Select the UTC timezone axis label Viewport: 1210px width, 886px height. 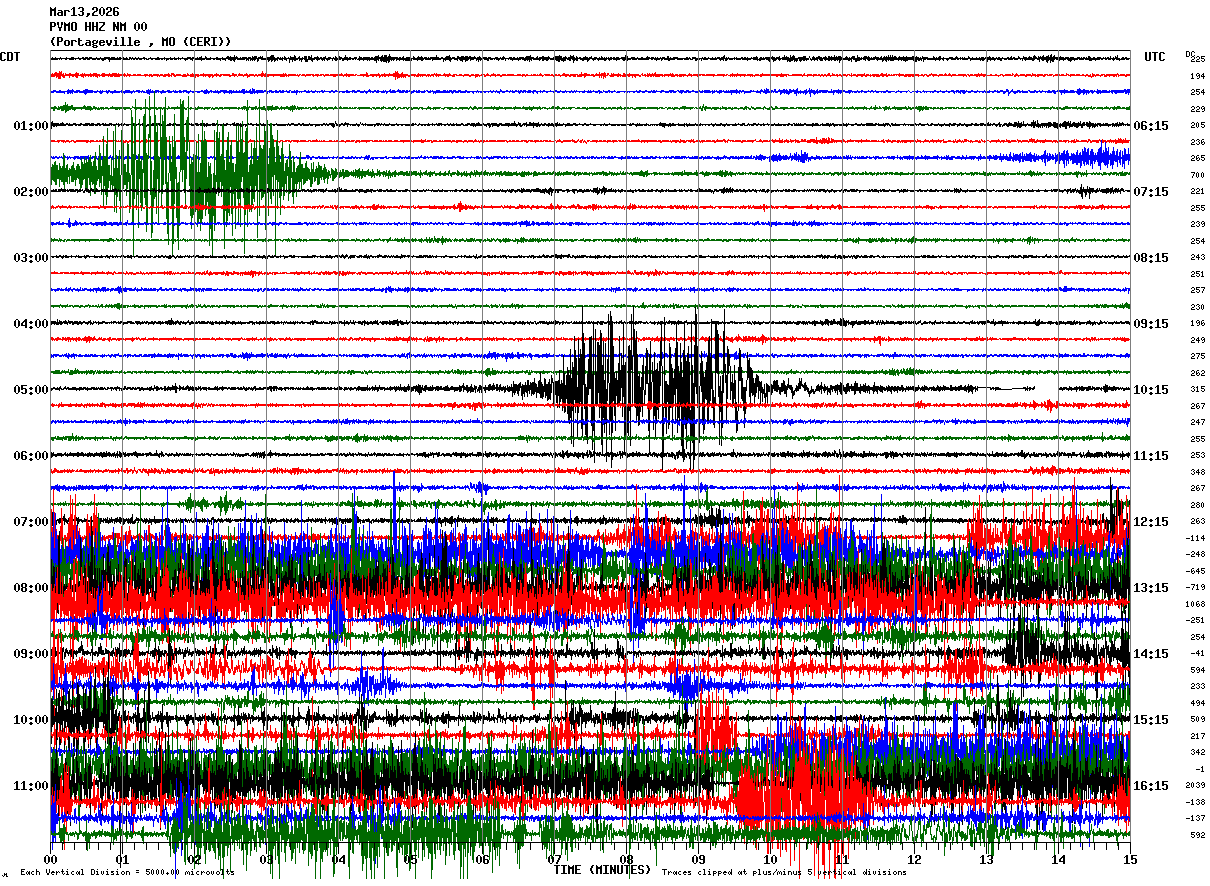(x=1155, y=57)
